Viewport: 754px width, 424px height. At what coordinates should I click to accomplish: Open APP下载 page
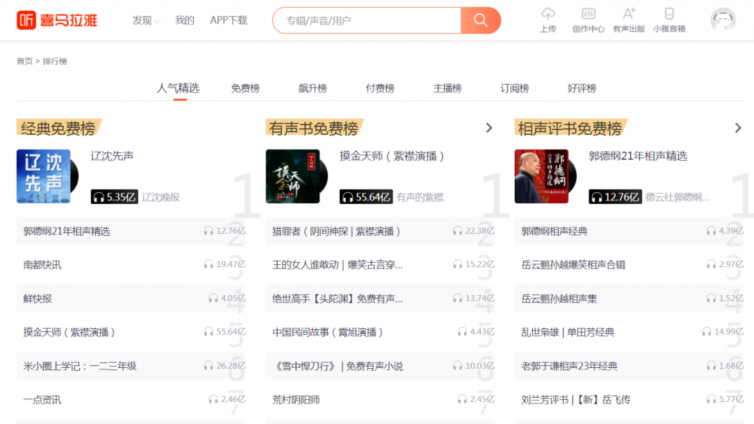[228, 20]
